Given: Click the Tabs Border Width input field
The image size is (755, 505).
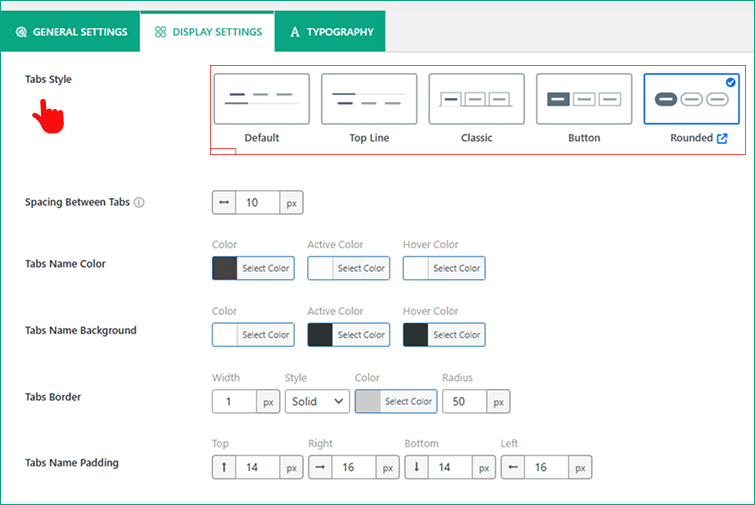Looking at the screenshot, I should 234,401.
